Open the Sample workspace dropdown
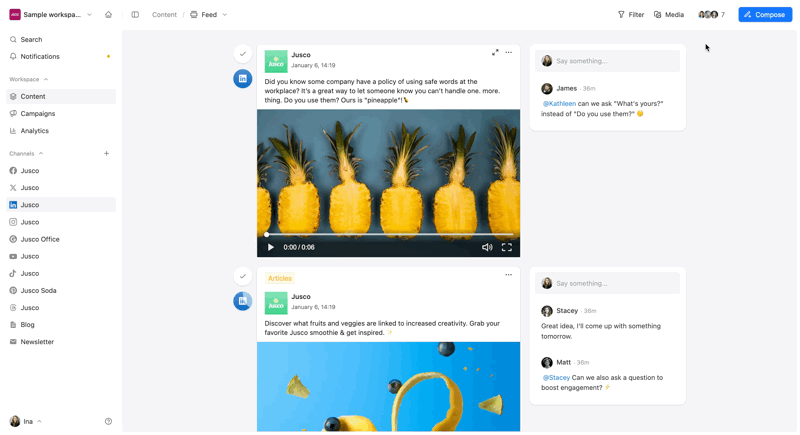 (50, 15)
